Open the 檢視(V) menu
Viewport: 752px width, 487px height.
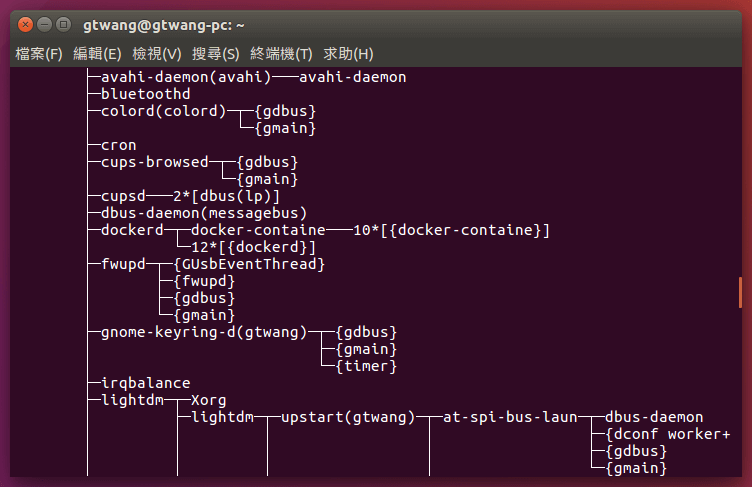coord(157,53)
